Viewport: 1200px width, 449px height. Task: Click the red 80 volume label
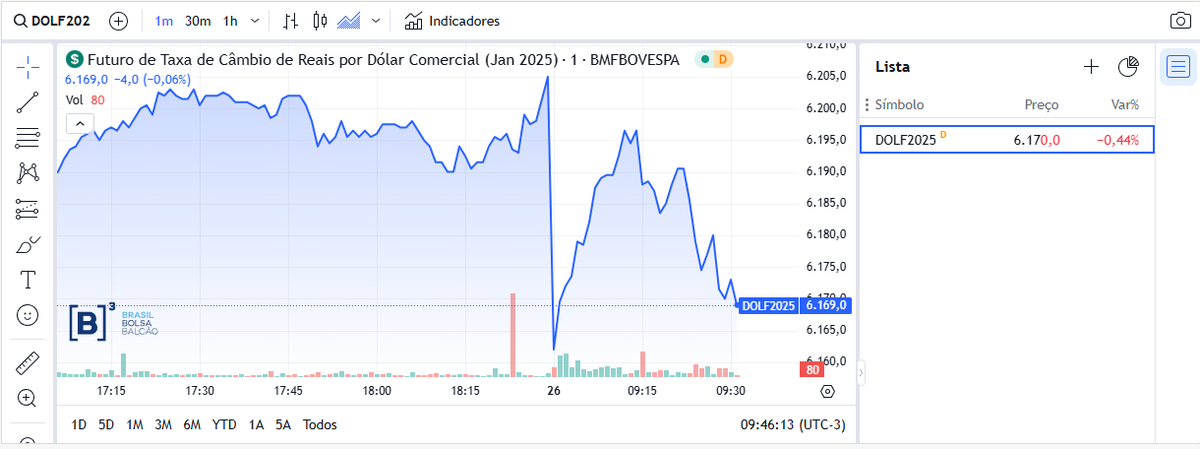[x=810, y=370]
